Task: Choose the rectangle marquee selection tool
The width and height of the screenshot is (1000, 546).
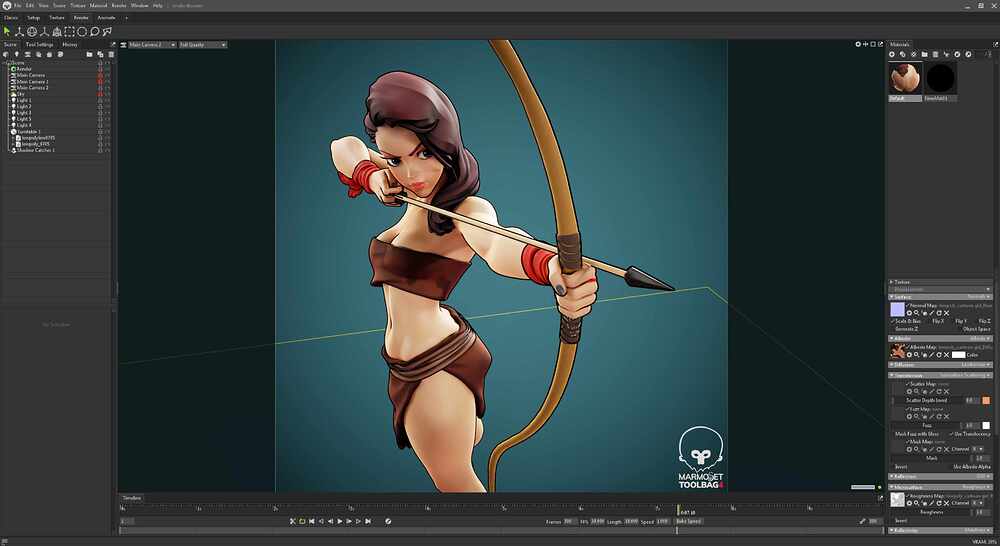Action: 69,31
